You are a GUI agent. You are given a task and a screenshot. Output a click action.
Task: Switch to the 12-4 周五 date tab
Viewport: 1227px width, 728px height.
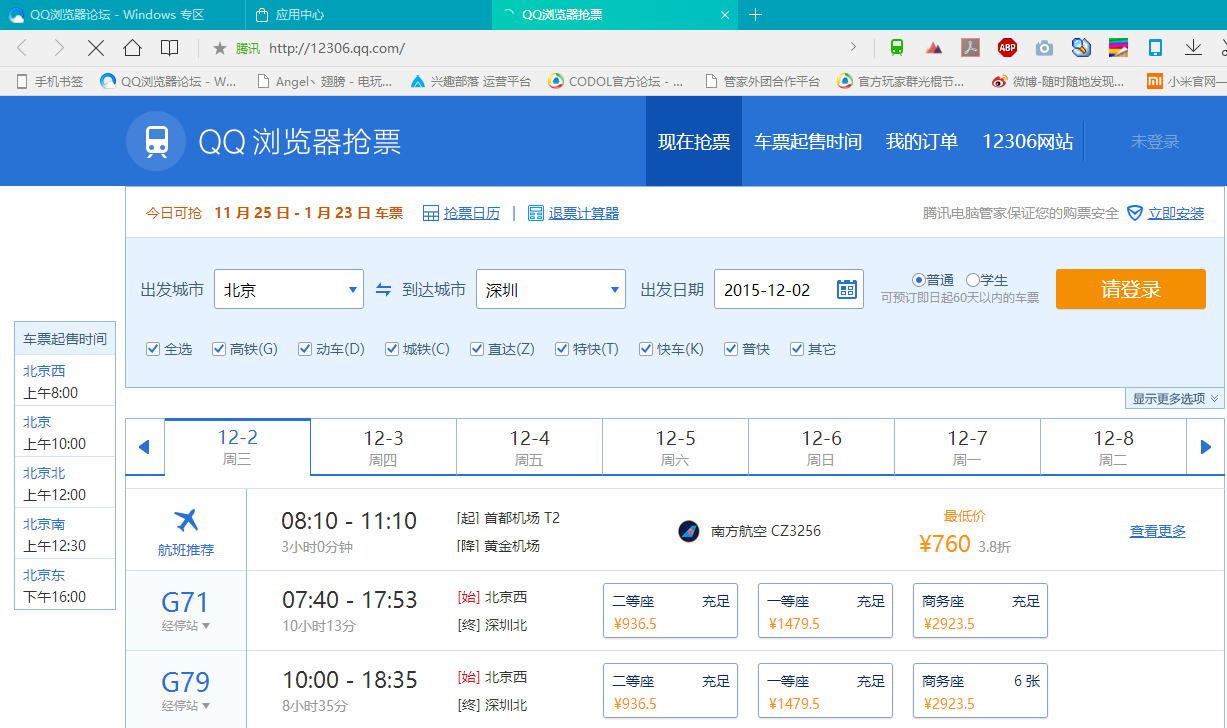point(529,447)
